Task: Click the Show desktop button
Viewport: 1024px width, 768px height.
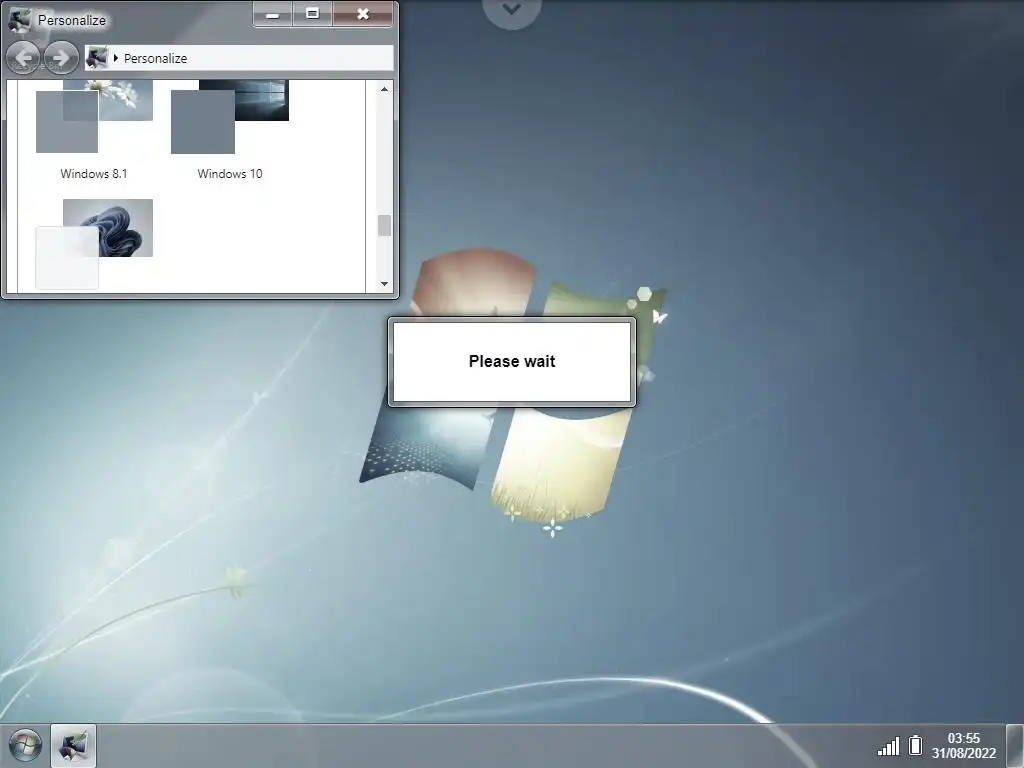Action: click(1015, 745)
